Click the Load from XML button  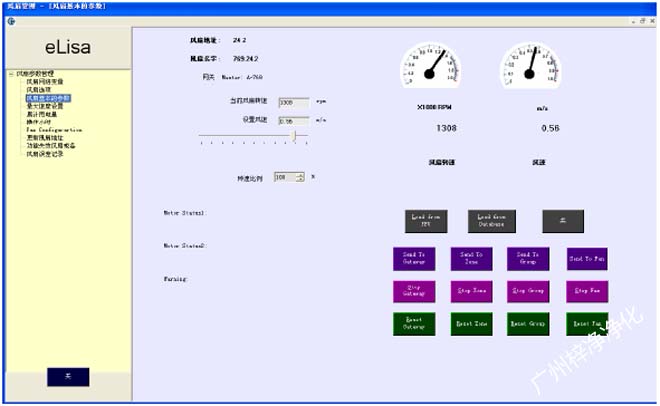[x=424, y=221]
